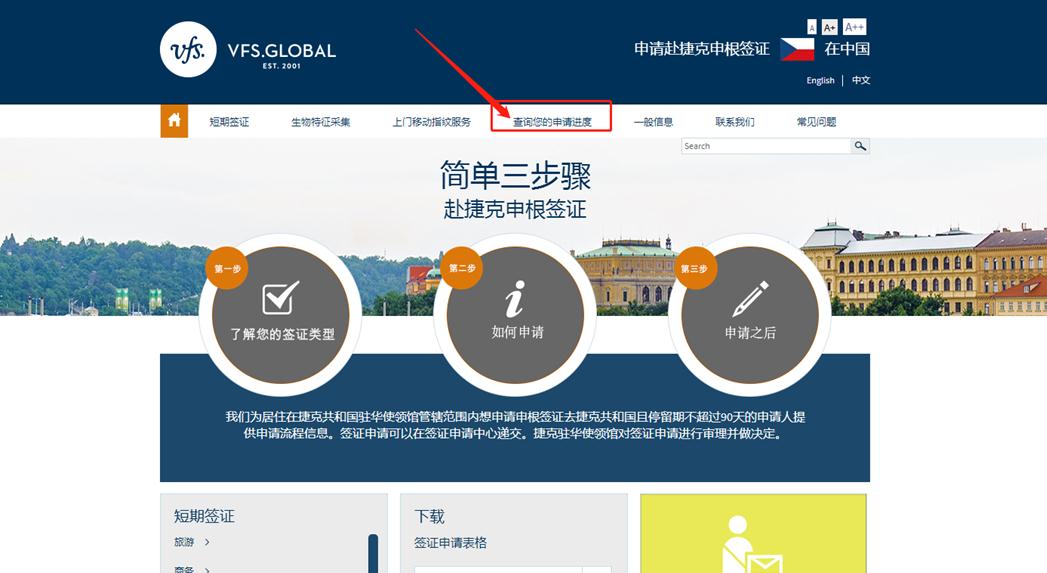
Task: Set font size to medium A+
Action: (829, 27)
